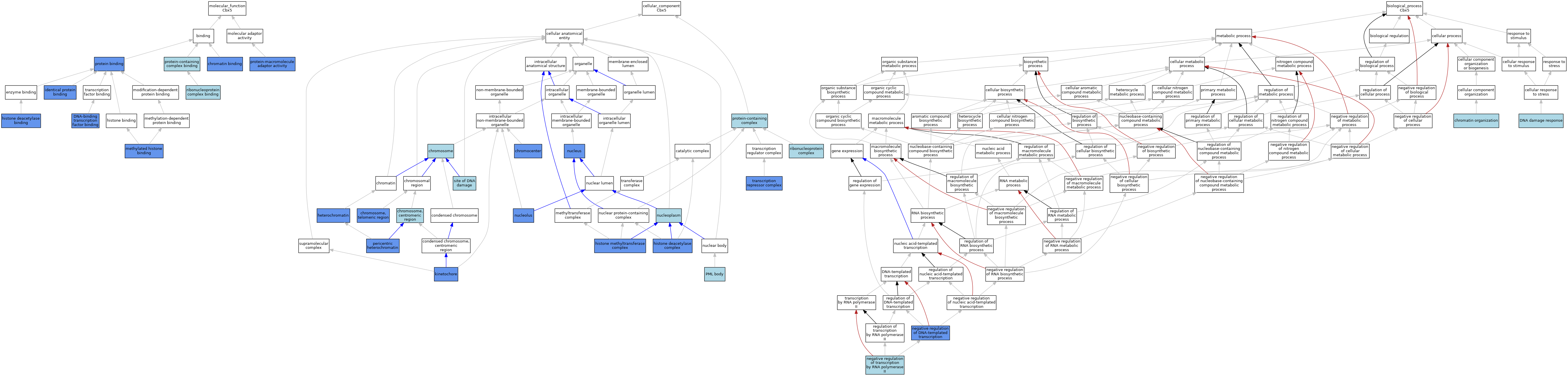Click the cellular response to stress node
Viewport: 1568px width, 376px height.
[x=1541, y=92]
